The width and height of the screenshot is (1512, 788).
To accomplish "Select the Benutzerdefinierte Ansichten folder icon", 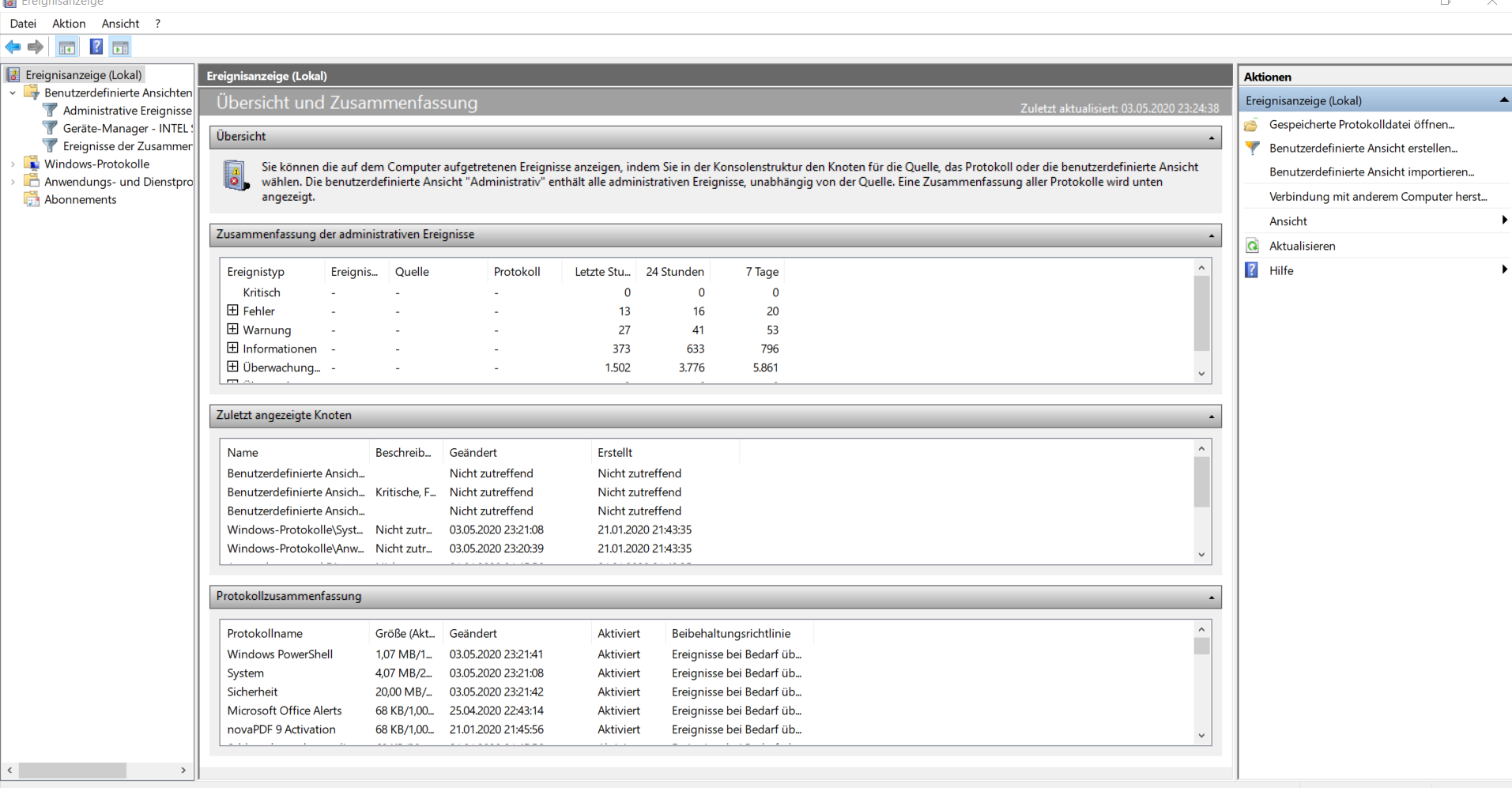I will click(32, 92).
